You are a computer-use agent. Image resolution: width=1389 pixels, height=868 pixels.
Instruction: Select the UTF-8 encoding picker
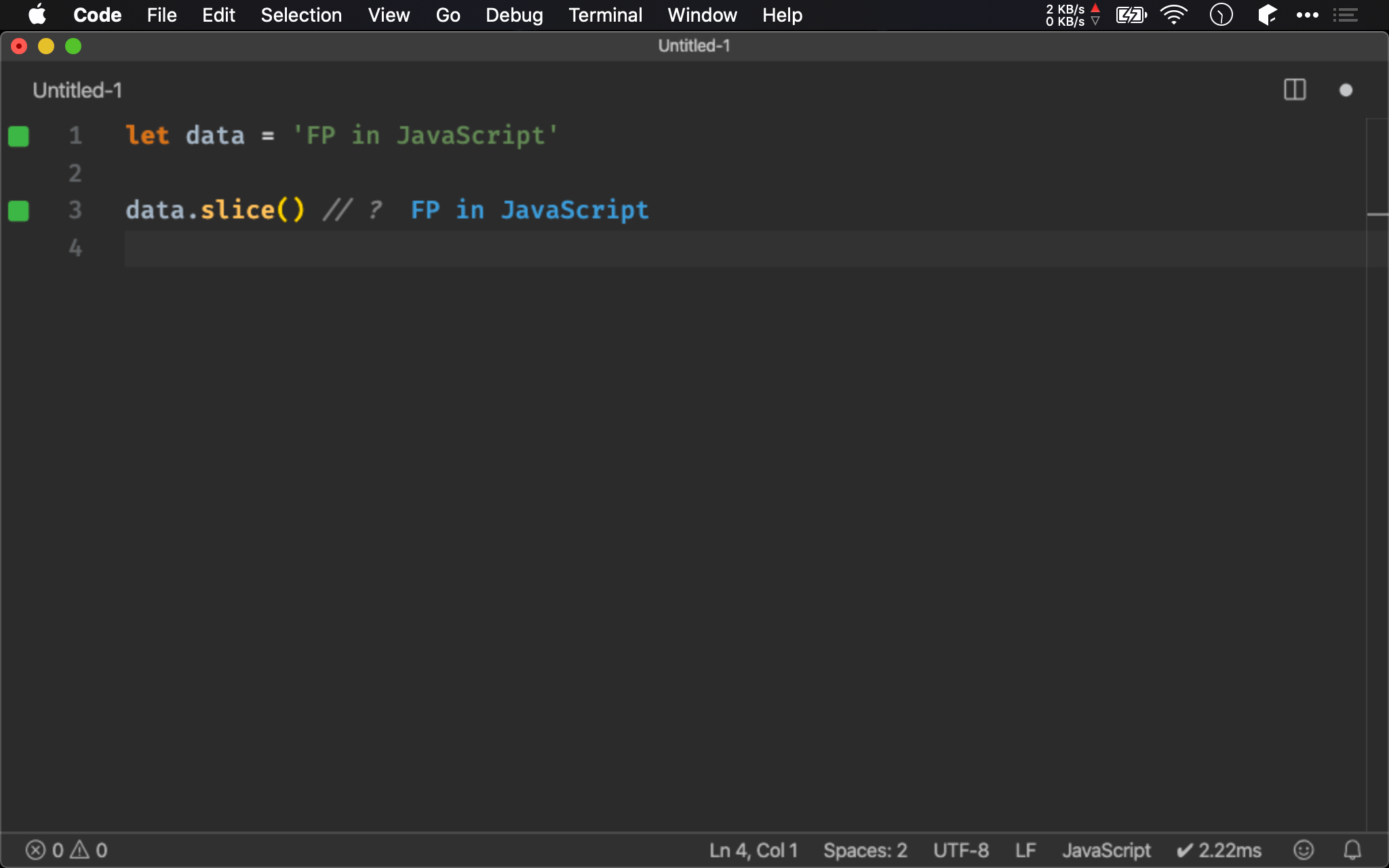[960, 850]
